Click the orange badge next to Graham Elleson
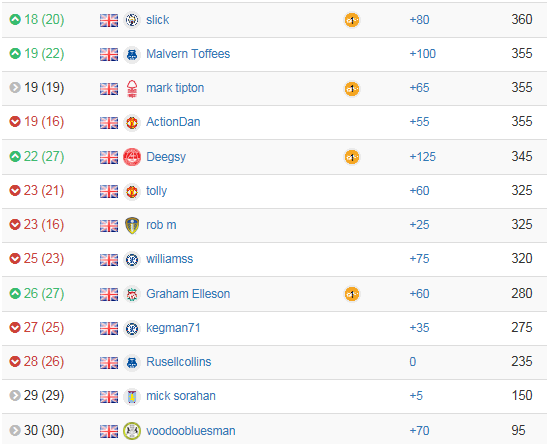The height and width of the screenshot is (444, 547). (x=352, y=294)
